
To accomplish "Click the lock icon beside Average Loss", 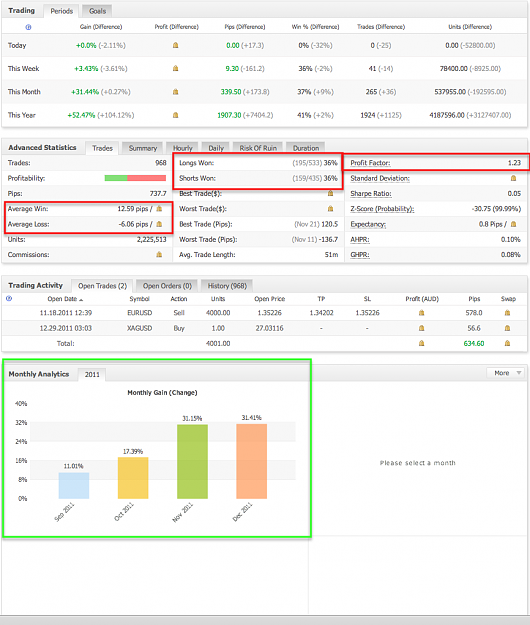I will 159,224.
